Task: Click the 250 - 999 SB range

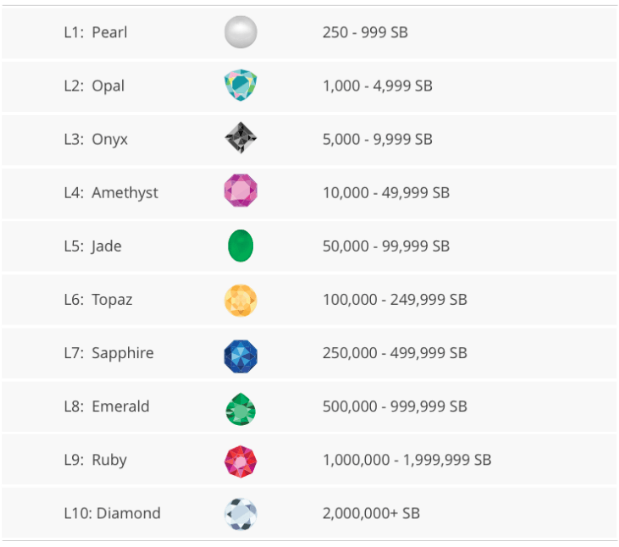Action: pyautogui.click(x=365, y=32)
